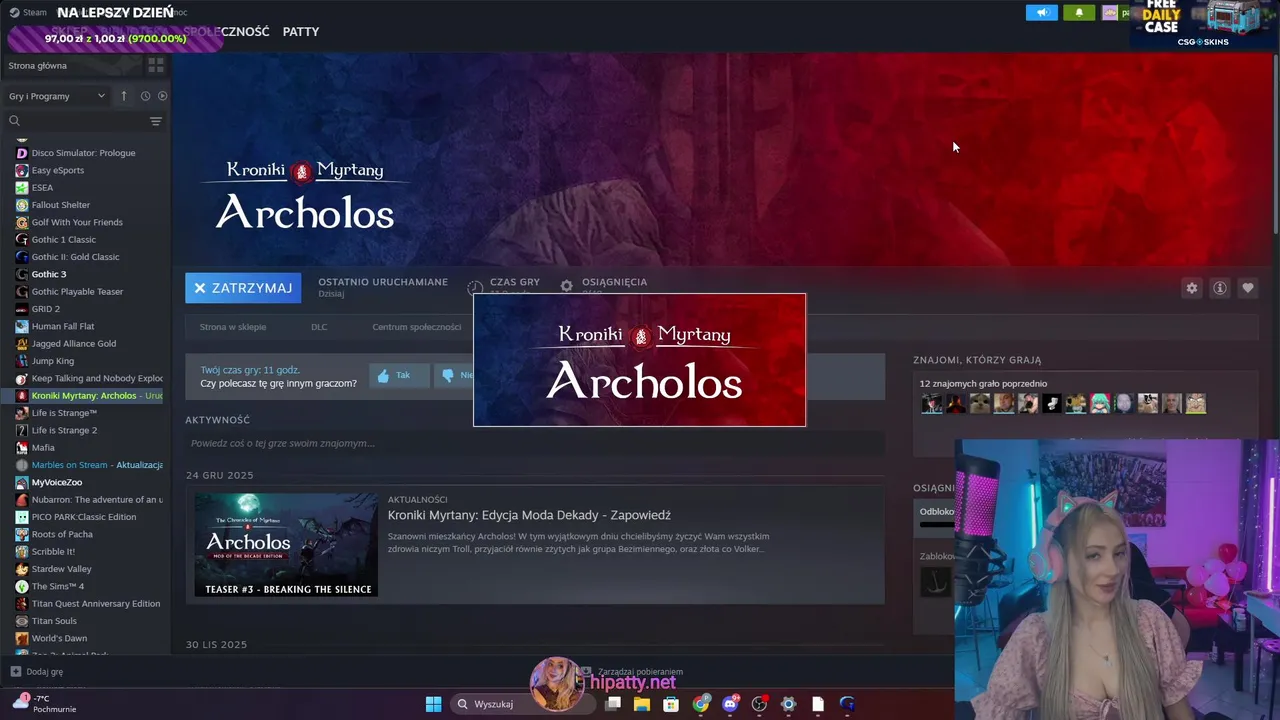Screen dimensions: 1280x720
Task: Select Life is Strange 2 entry
Action: coord(64,430)
